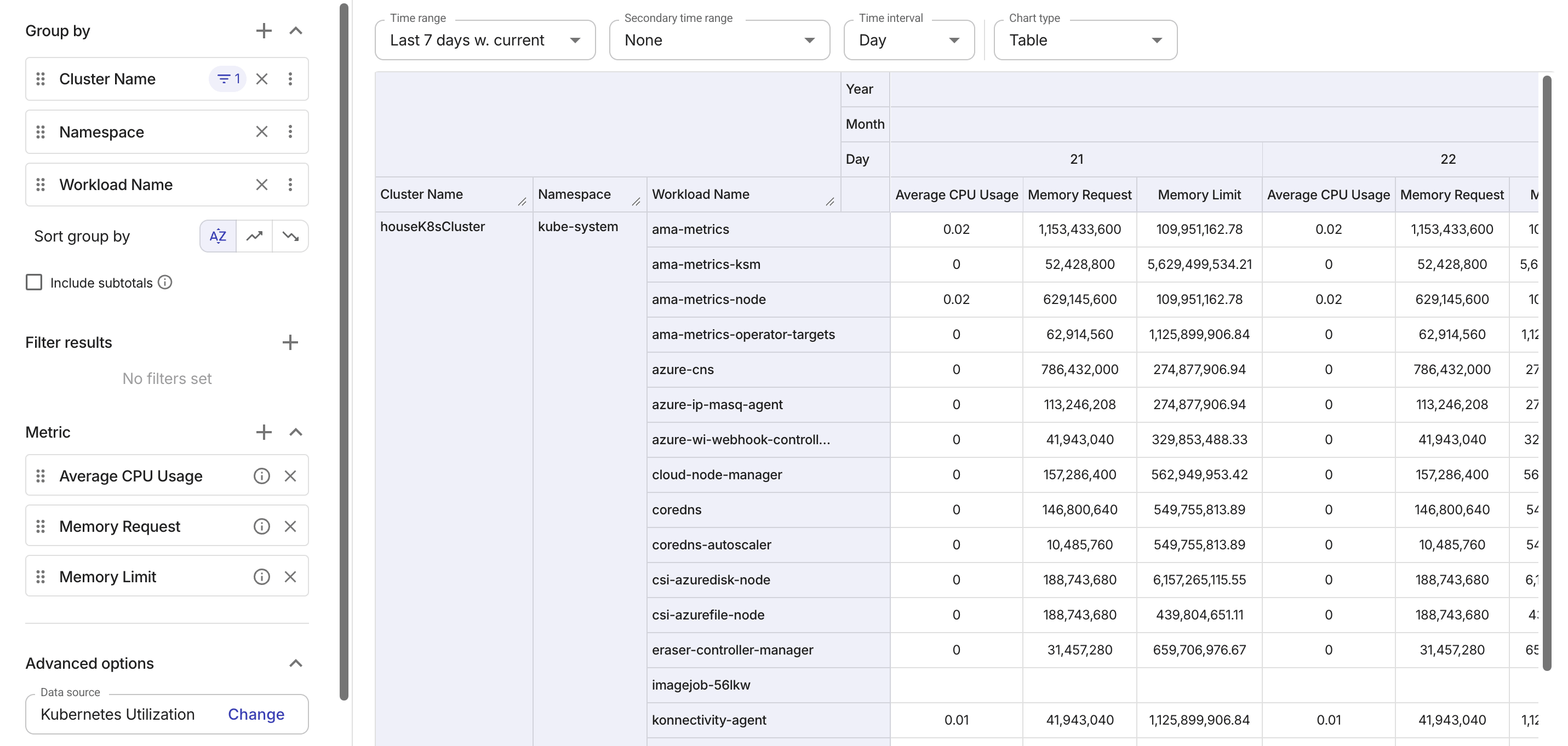Remove the Memory Request metric
Viewport: 1568px width, 746px height.
[x=290, y=526]
